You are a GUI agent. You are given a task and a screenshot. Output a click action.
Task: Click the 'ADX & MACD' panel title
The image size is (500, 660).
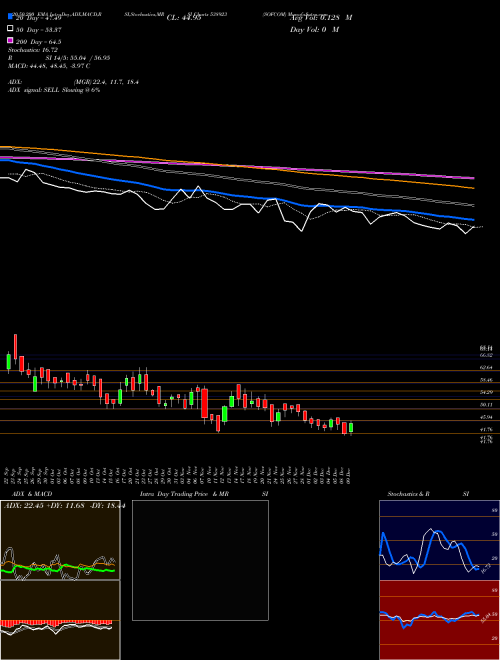click(32, 494)
